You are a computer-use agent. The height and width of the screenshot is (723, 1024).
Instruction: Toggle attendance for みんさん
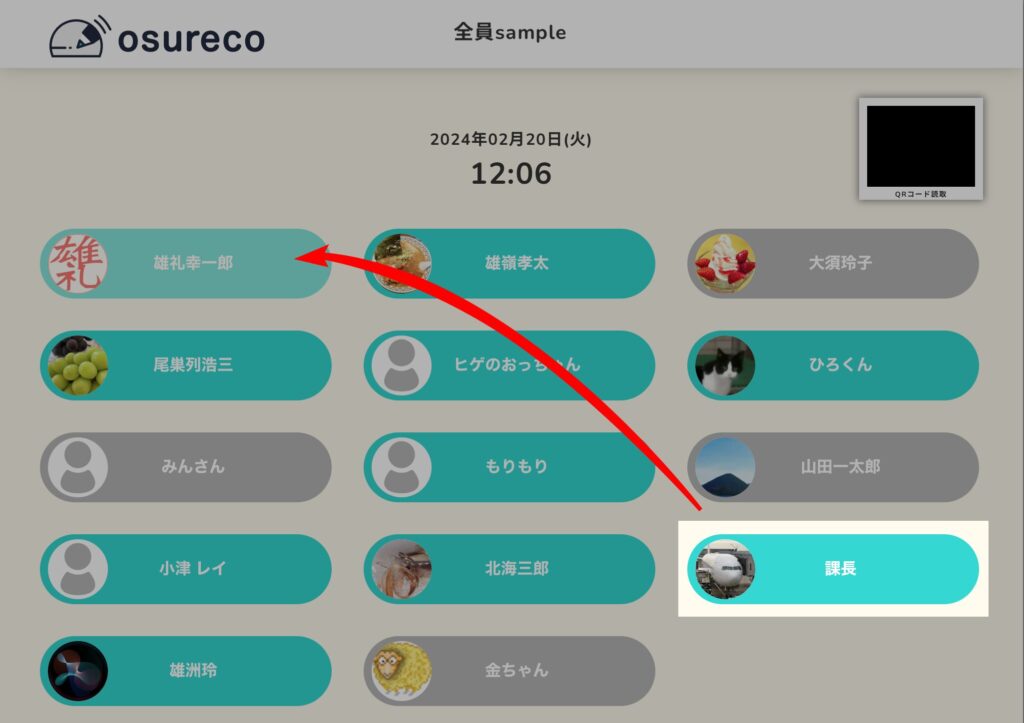pyautogui.click(x=185, y=467)
